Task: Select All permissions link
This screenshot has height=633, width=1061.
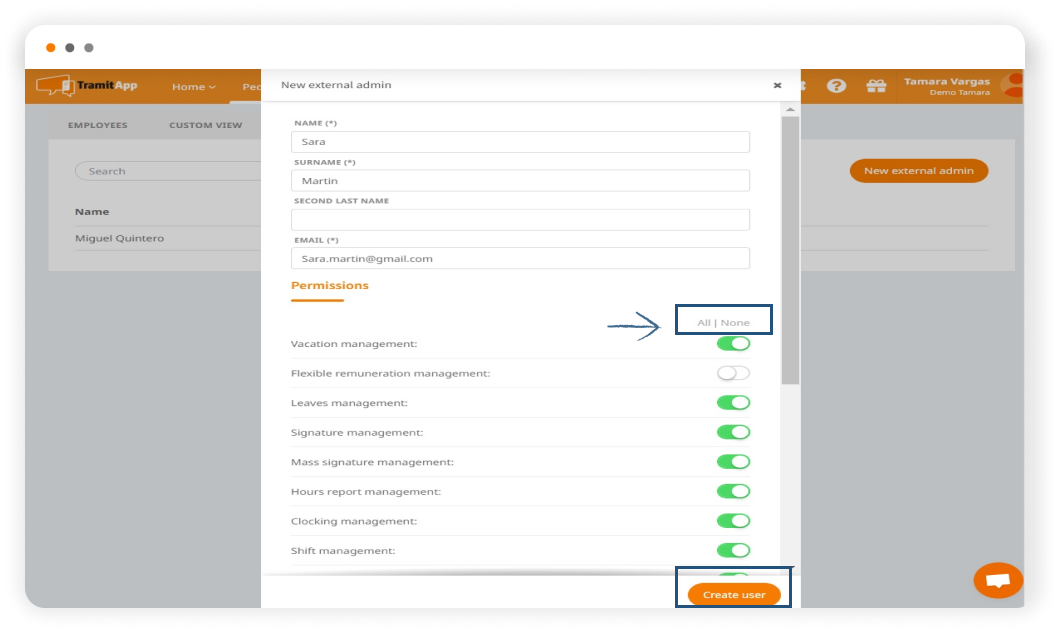Action: point(703,323)
